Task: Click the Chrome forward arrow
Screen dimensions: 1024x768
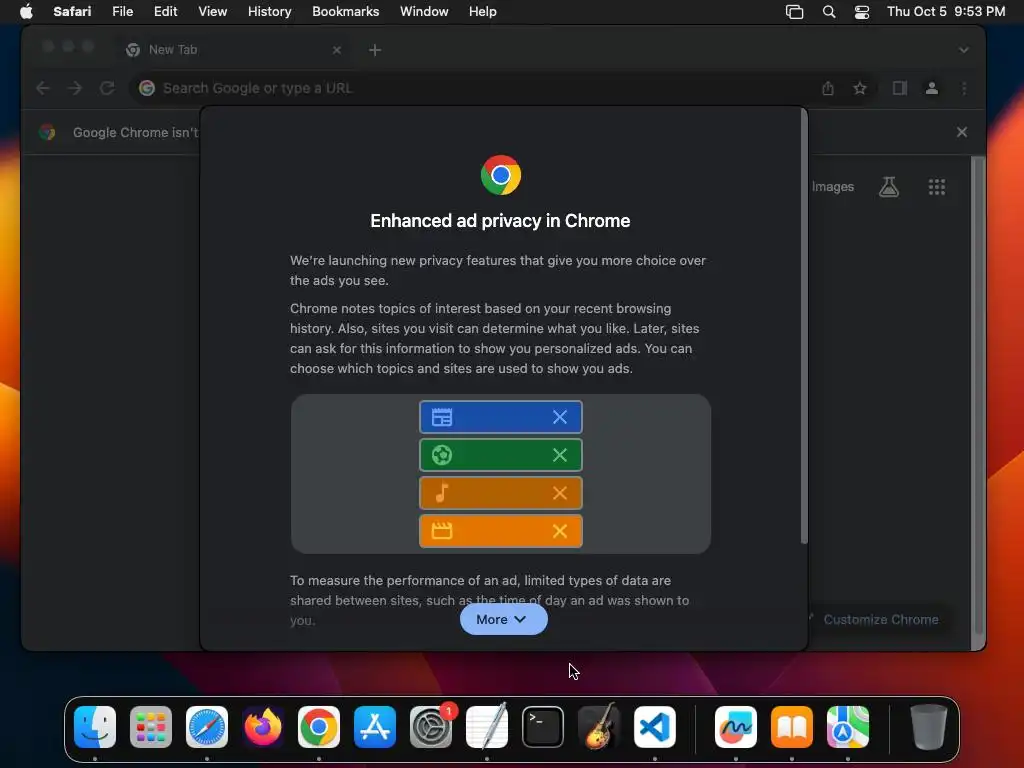Action: [x=75, y=88]
